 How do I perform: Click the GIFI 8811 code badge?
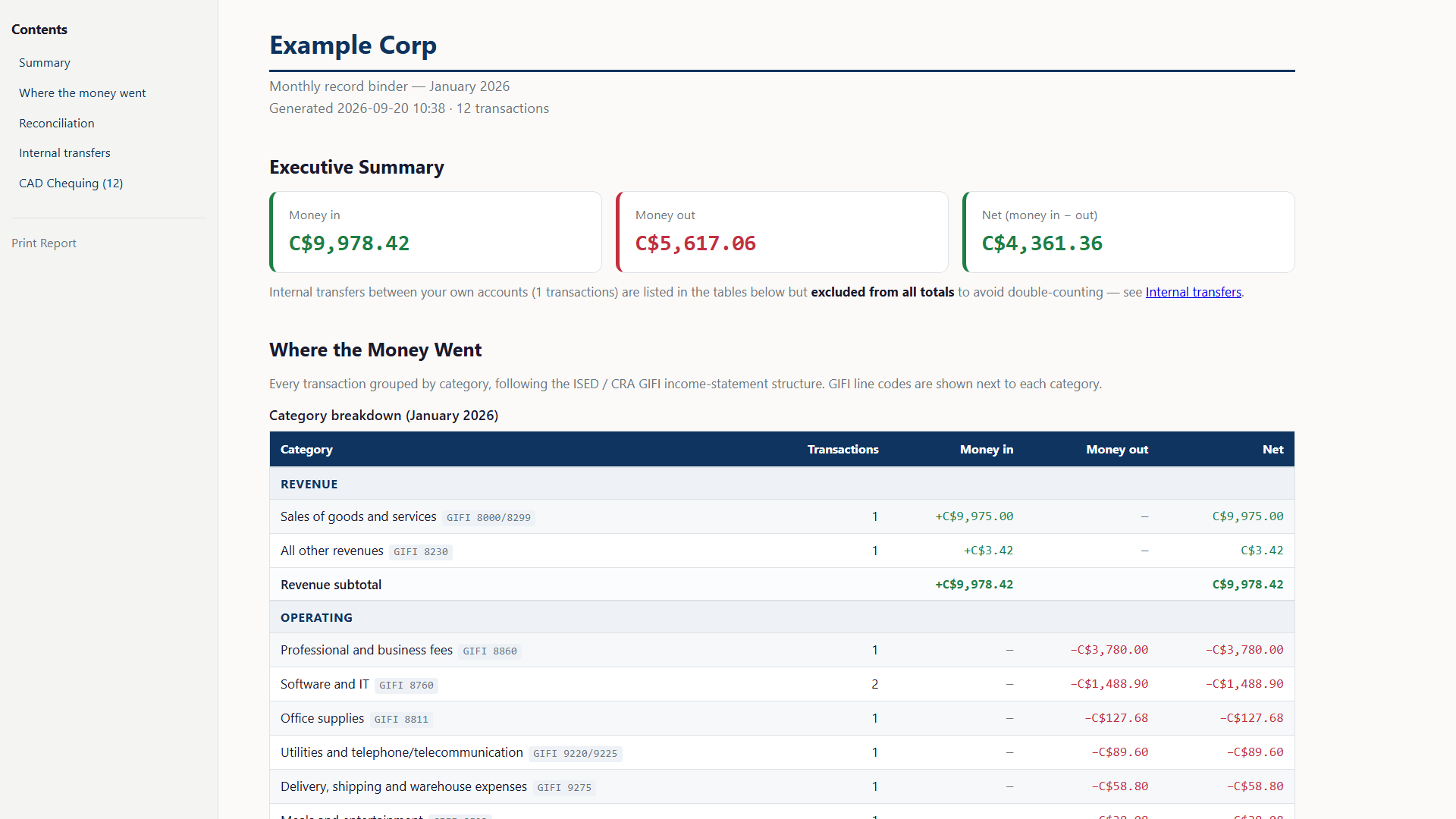(401, 720)
